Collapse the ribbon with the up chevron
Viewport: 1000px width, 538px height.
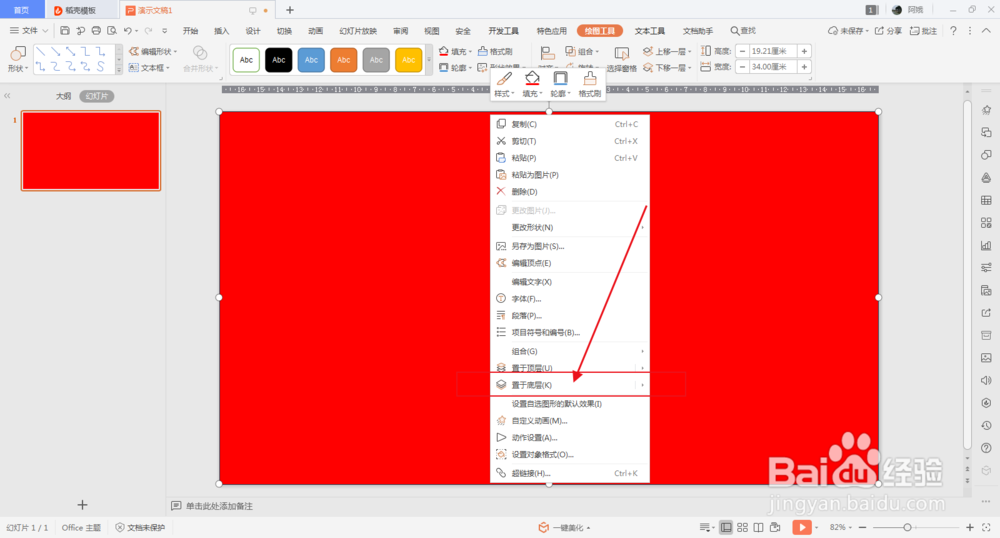click(x=986, y=31)
